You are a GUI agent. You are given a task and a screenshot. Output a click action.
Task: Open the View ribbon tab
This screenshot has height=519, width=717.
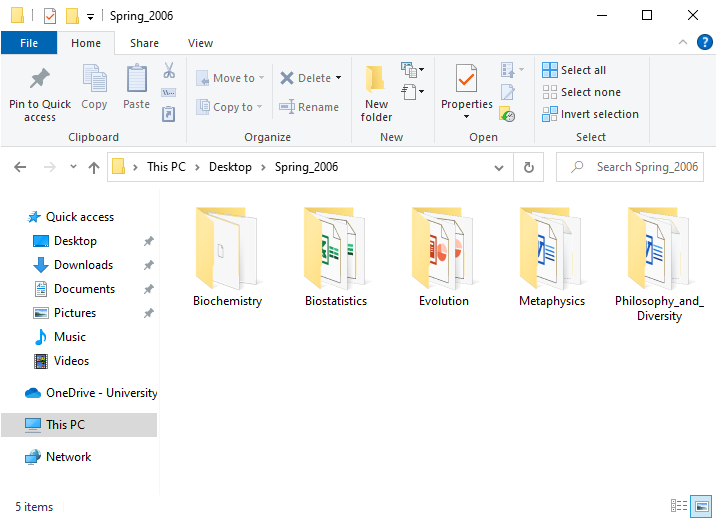click(200, 43)
